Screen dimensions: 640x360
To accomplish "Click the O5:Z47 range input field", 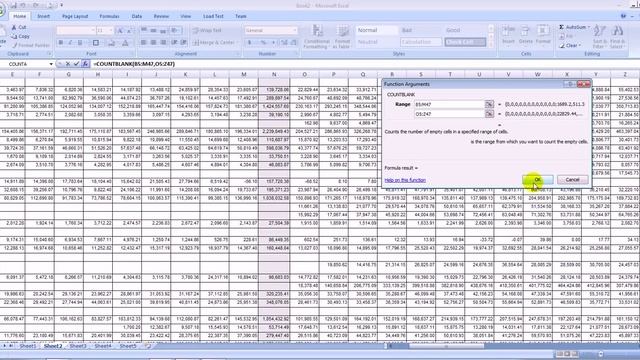I will coord(449,114).
